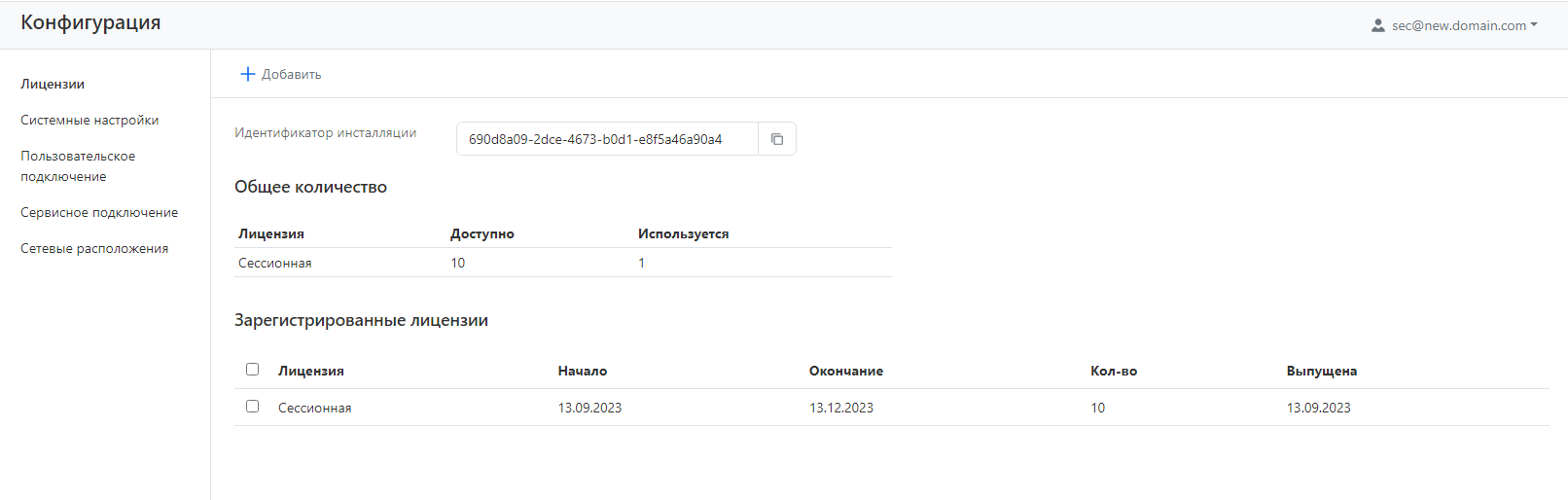Click the plus icon next to Добавить

click(247, 74)
